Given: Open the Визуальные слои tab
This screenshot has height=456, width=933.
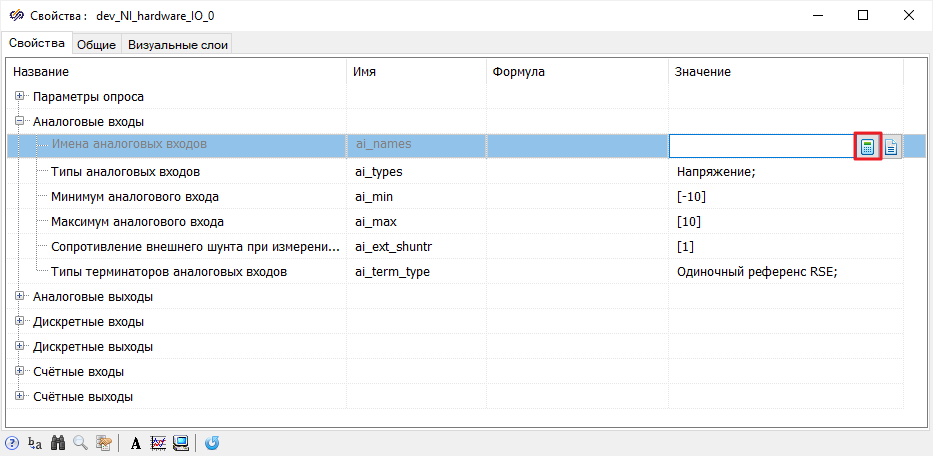Looking at the screenshot, I should tap(176, 45).
